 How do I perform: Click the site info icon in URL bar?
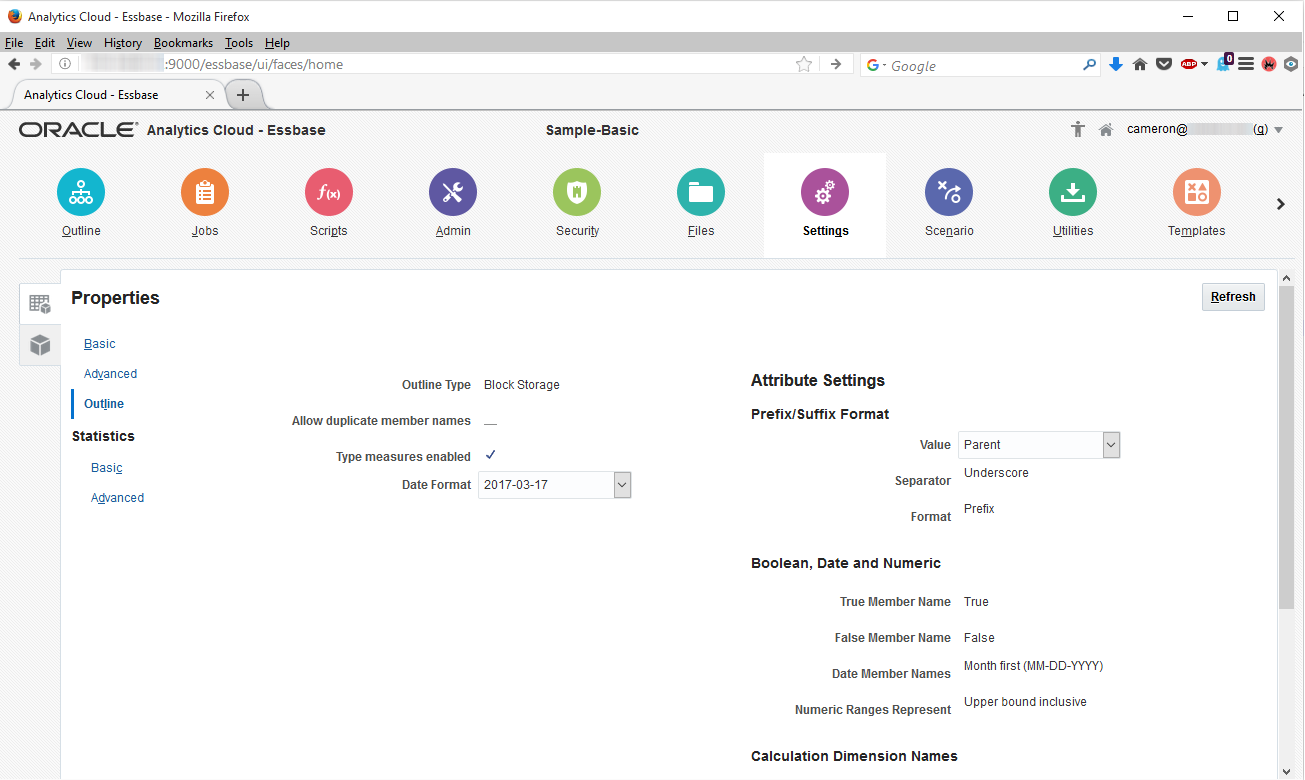coord(64,64)
